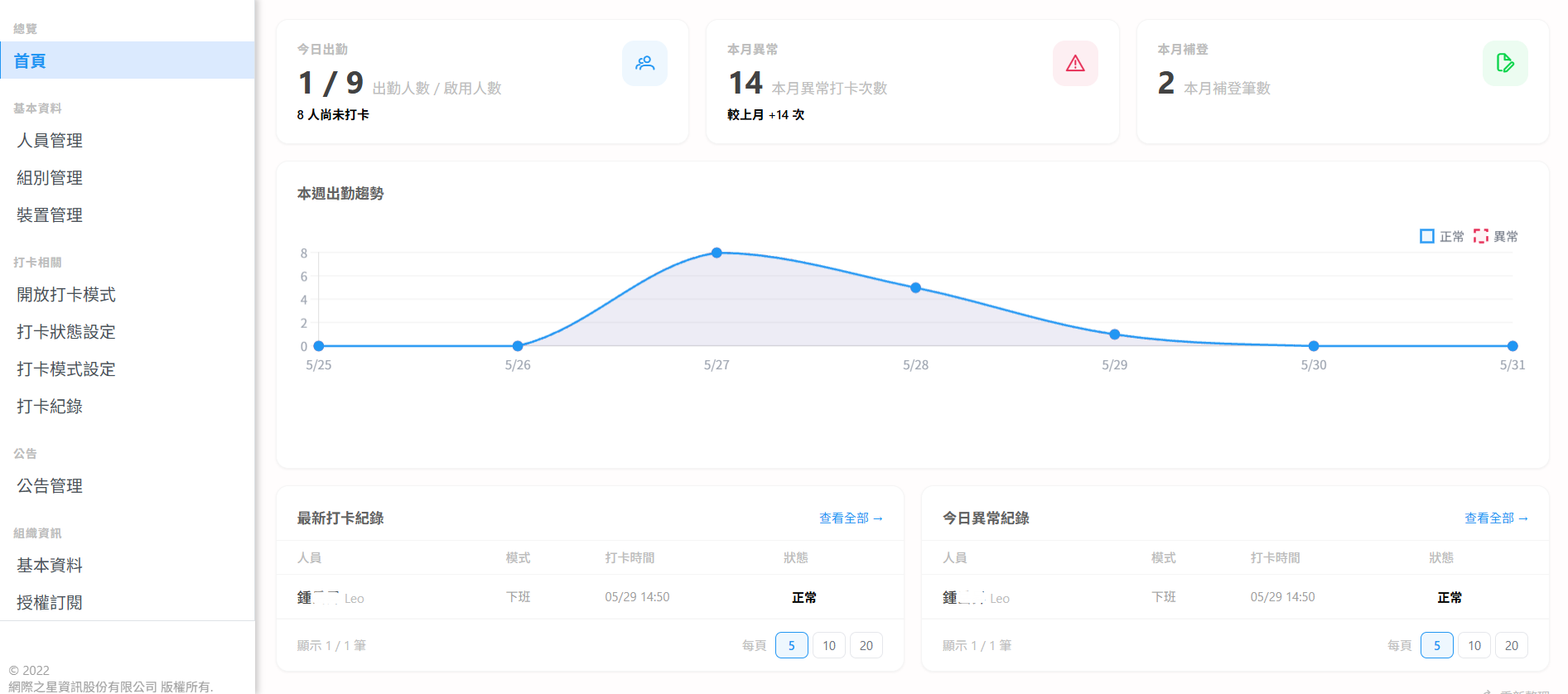Click the 5/26 data point on the chart
The height and width of the screenshot is (694, 1568).
click(x=518, y=346)
